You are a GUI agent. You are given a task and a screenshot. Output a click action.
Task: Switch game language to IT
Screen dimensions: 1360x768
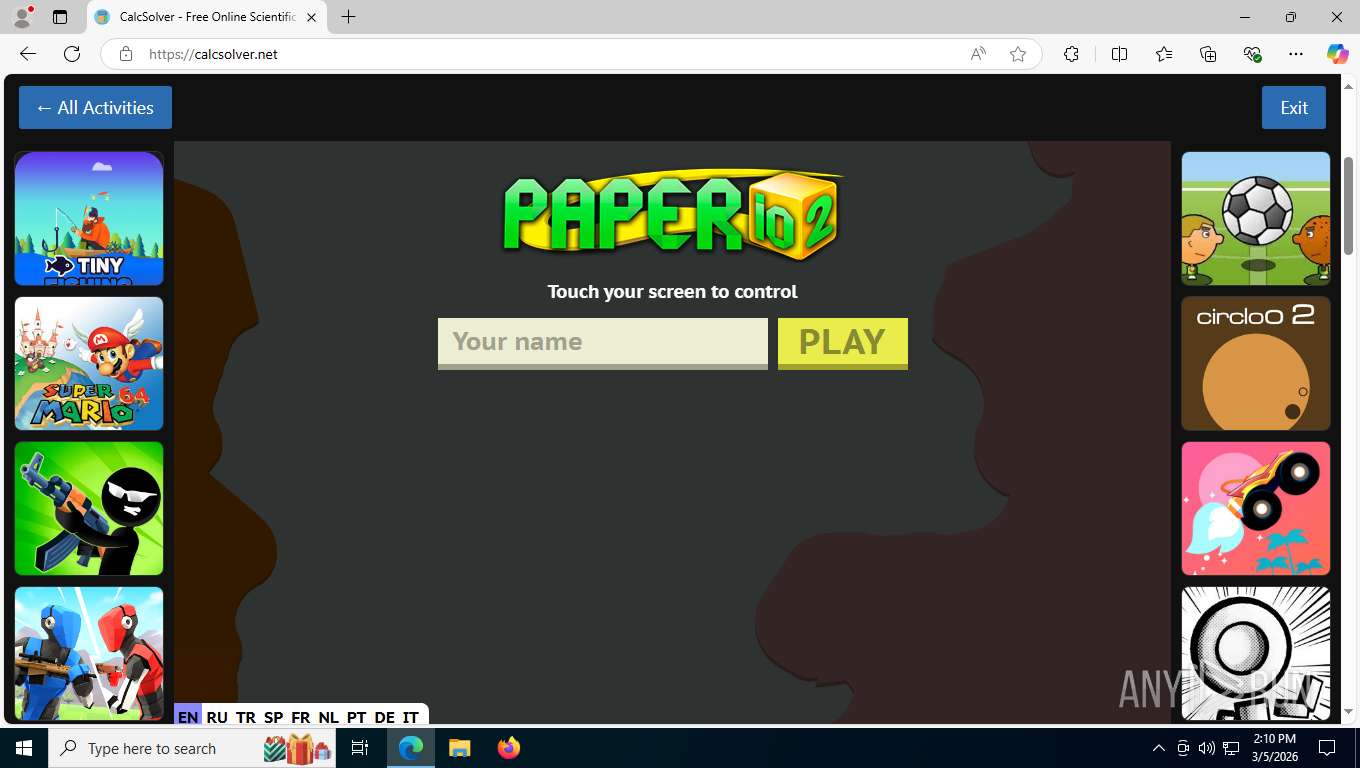410,717
